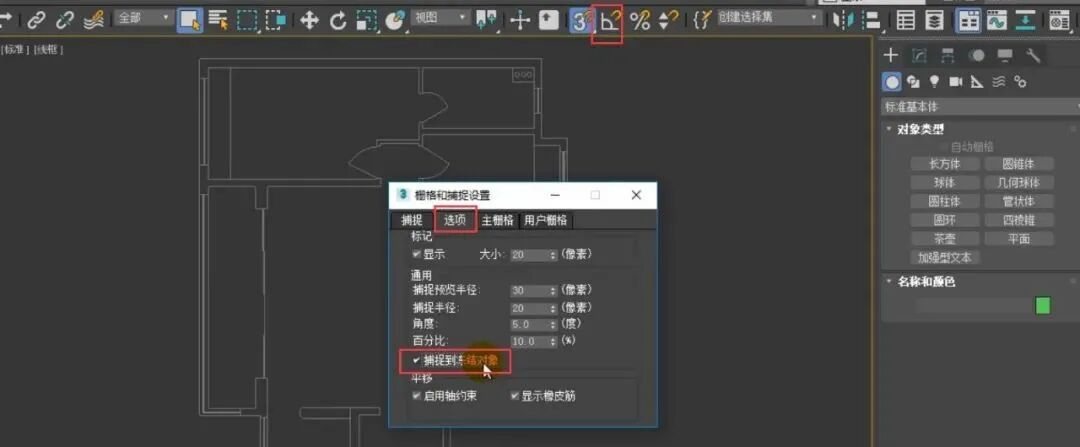Image resolution: width=1080 pixels, height=447 pixels.
Task: Toggle the 3D Snaps button
Action: pyautogui.click(x=580, y=21)
